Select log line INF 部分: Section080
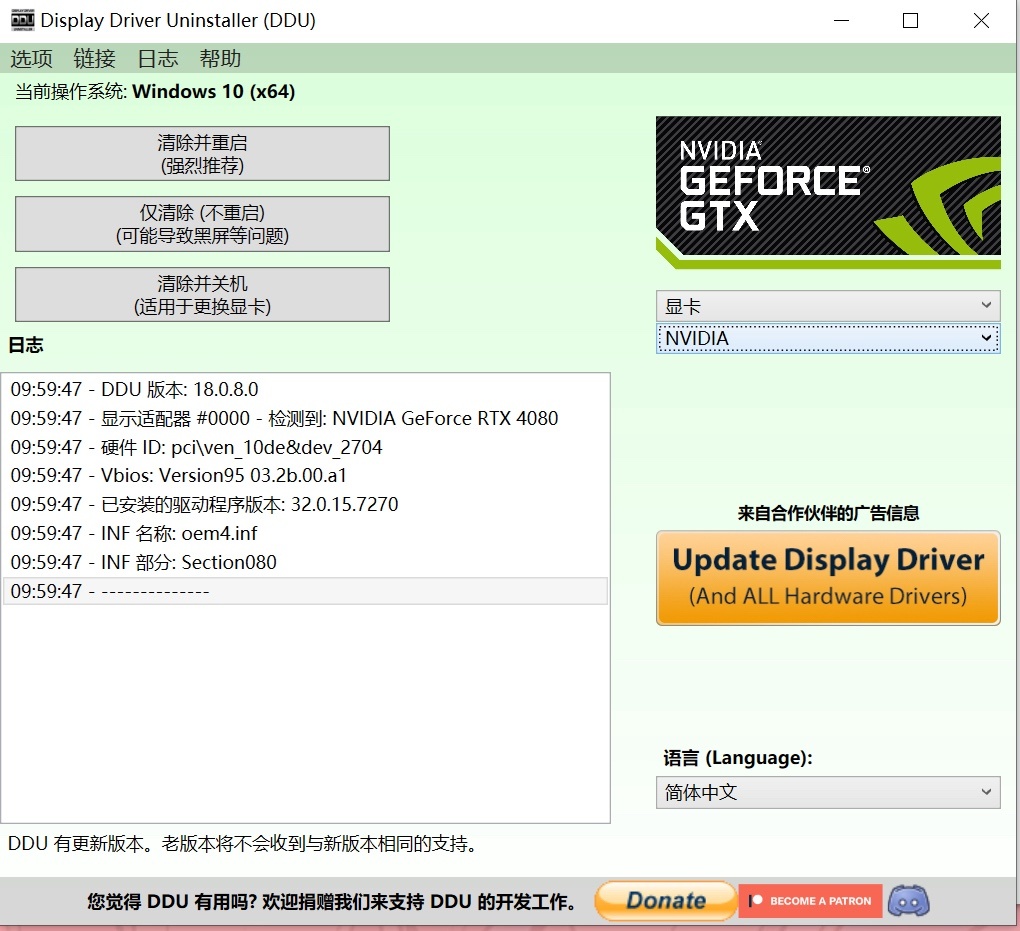1020x931 pixels. (305, 562)
